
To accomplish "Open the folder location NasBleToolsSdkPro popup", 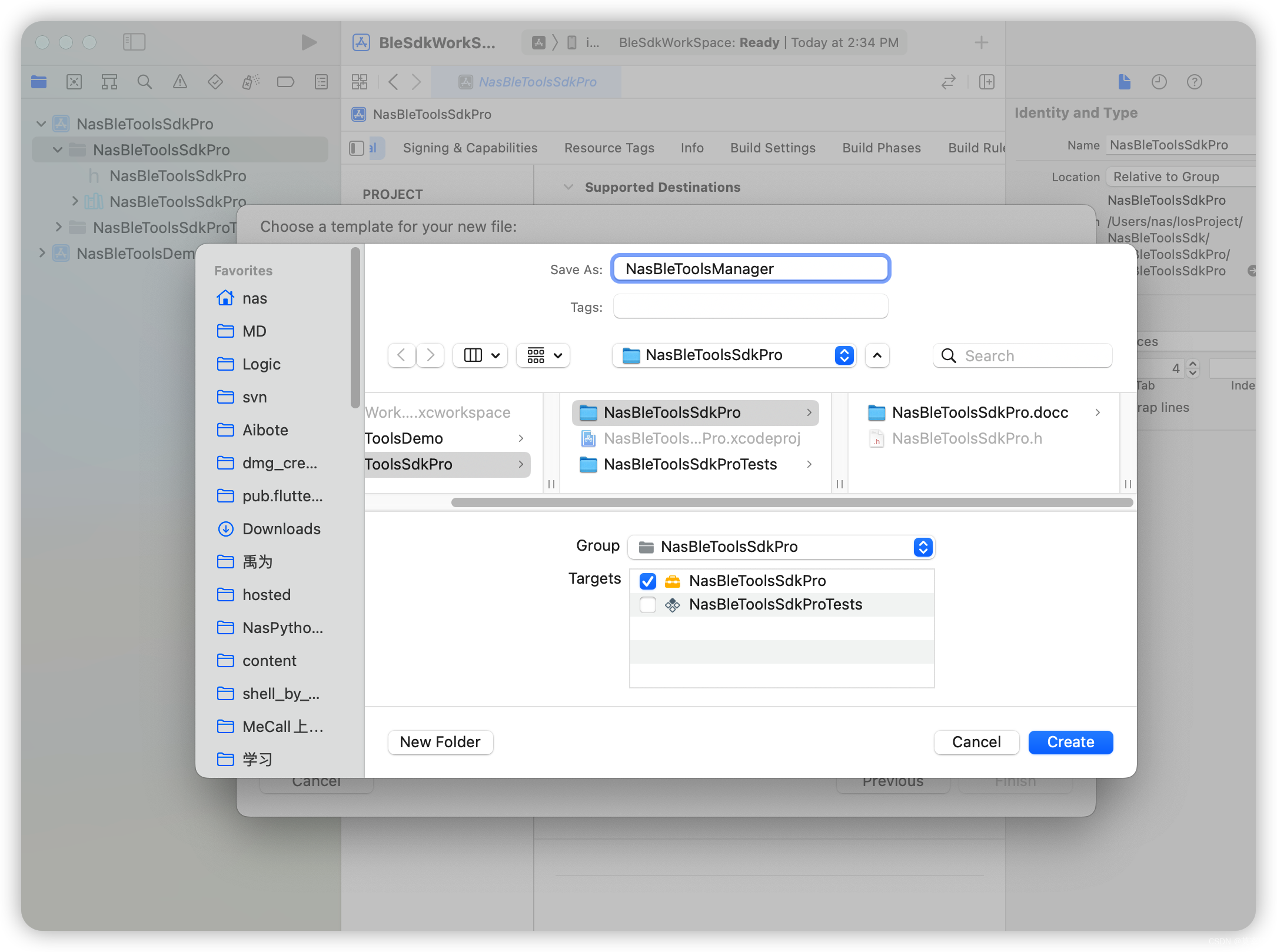I will coord(733,355).
